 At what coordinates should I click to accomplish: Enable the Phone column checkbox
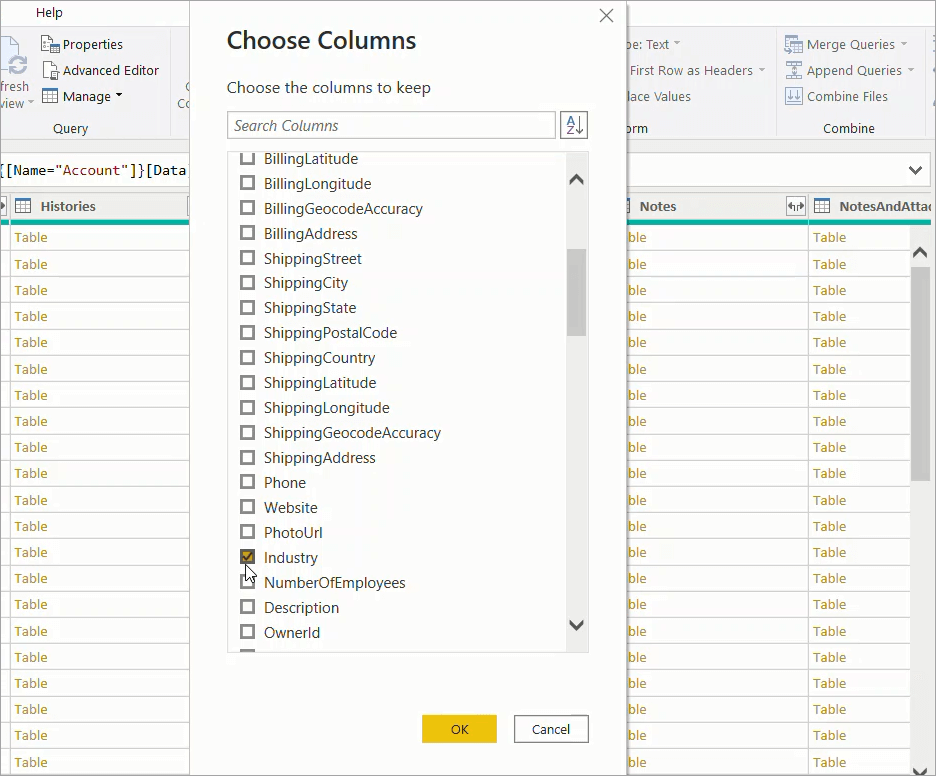tap(247, 482)
